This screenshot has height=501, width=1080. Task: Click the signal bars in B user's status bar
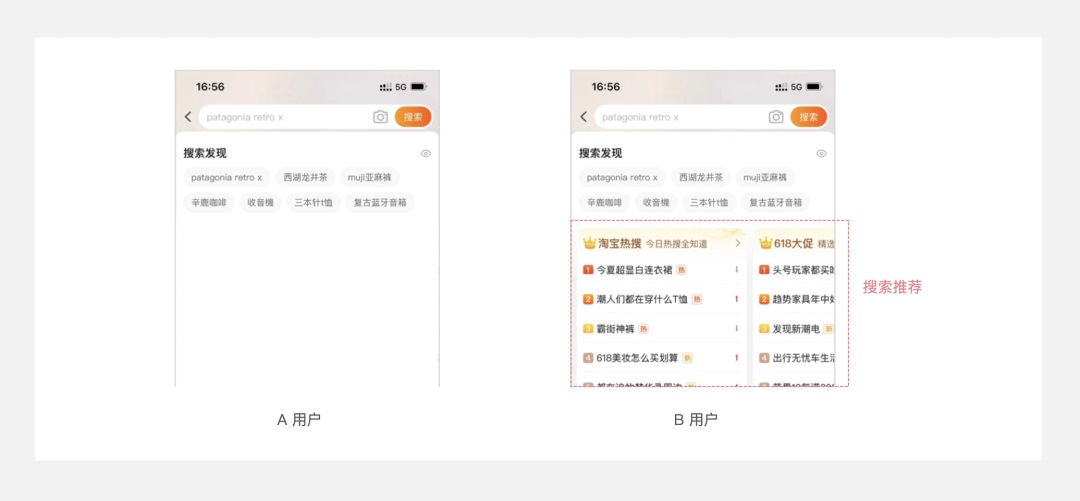[x=781, y=87]
